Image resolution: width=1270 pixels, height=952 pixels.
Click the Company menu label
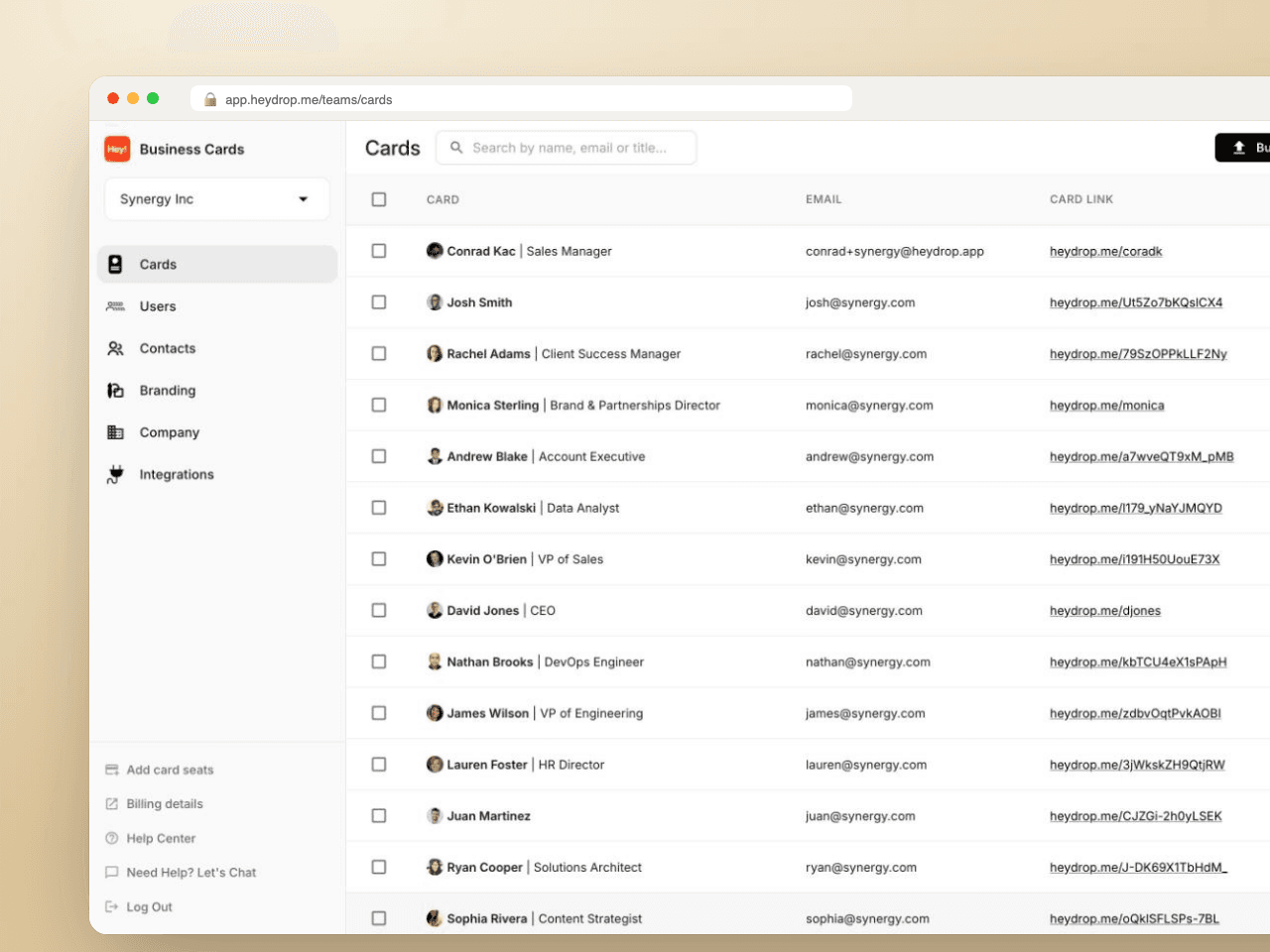coord(170,433)
